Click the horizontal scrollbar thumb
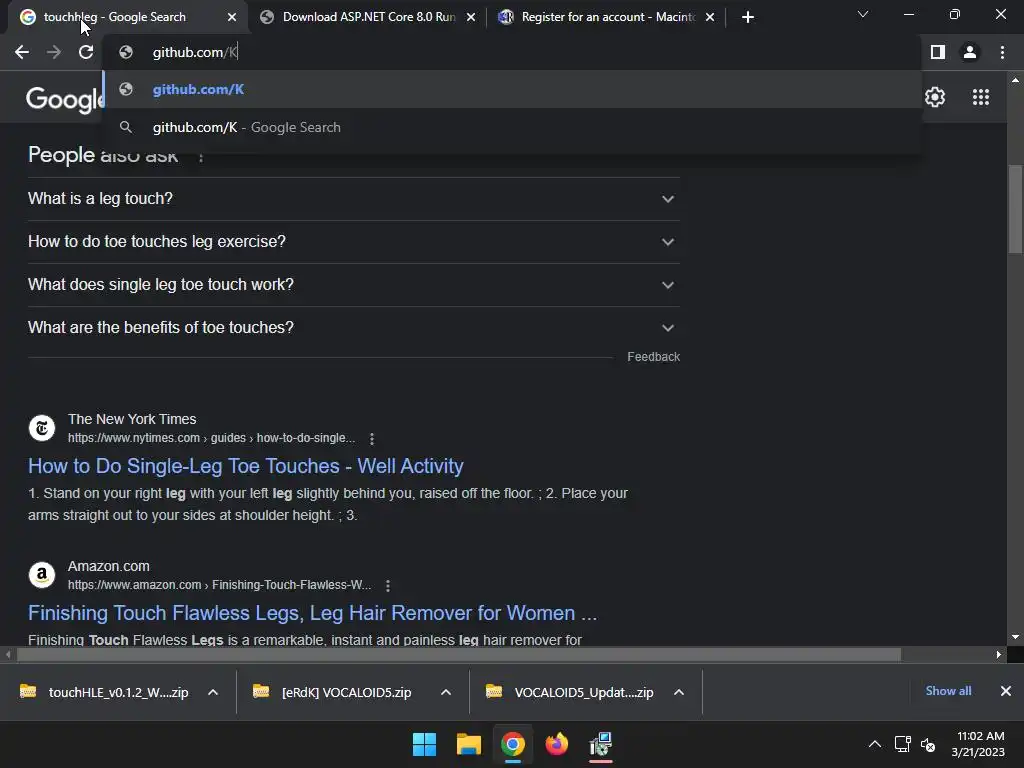This screenshot has width=1024, height=768. coord(458,654)
